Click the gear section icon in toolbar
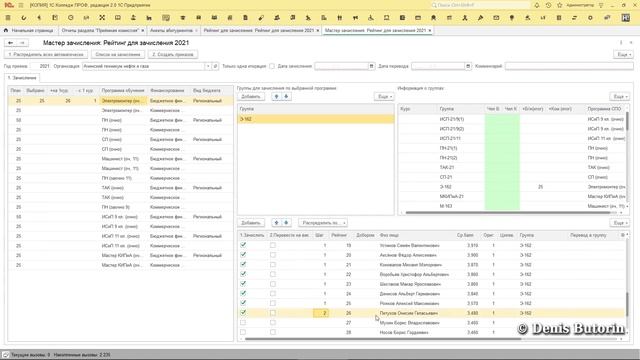 (590, 18)
